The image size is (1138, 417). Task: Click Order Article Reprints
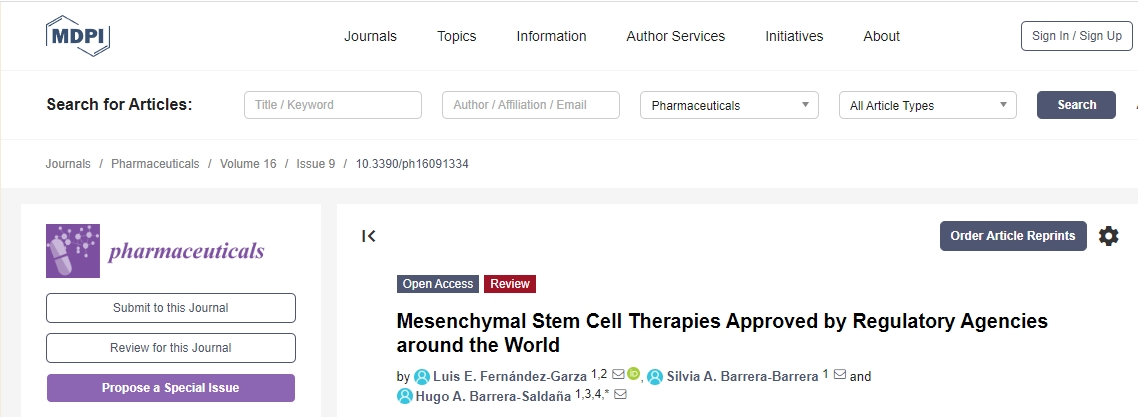1012,236
